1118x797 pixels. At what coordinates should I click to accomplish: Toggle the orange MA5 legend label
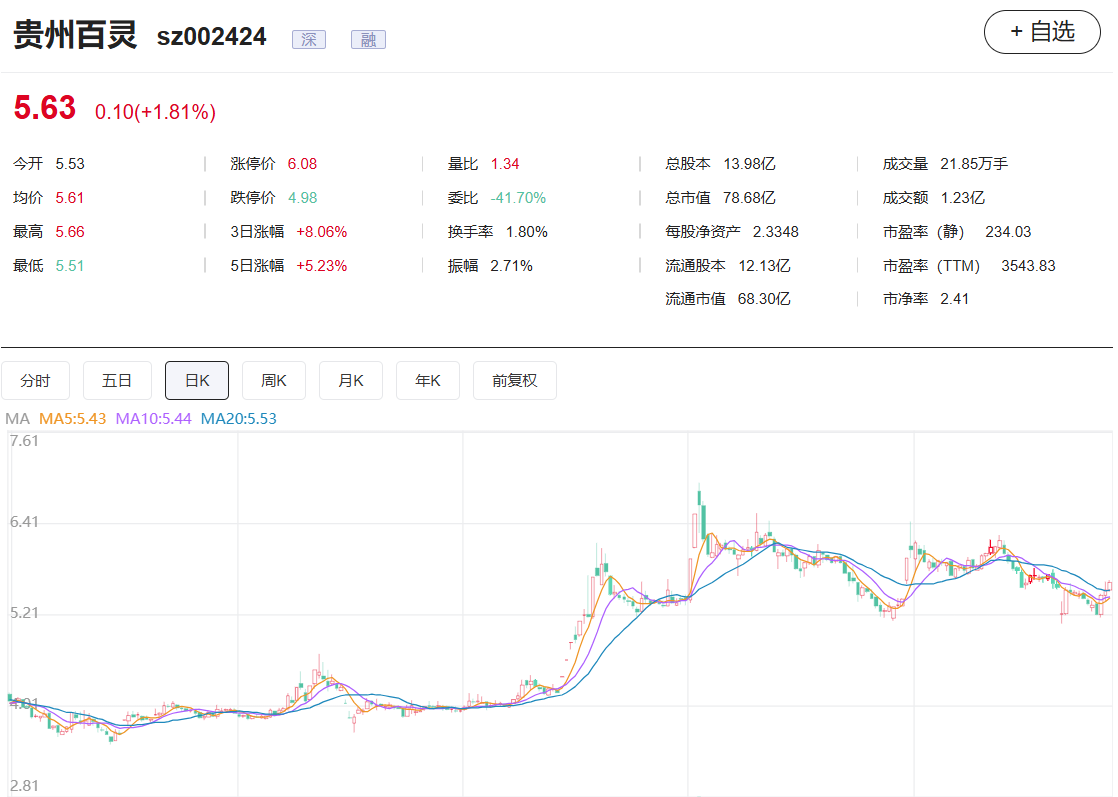click(x=72, y=419)
